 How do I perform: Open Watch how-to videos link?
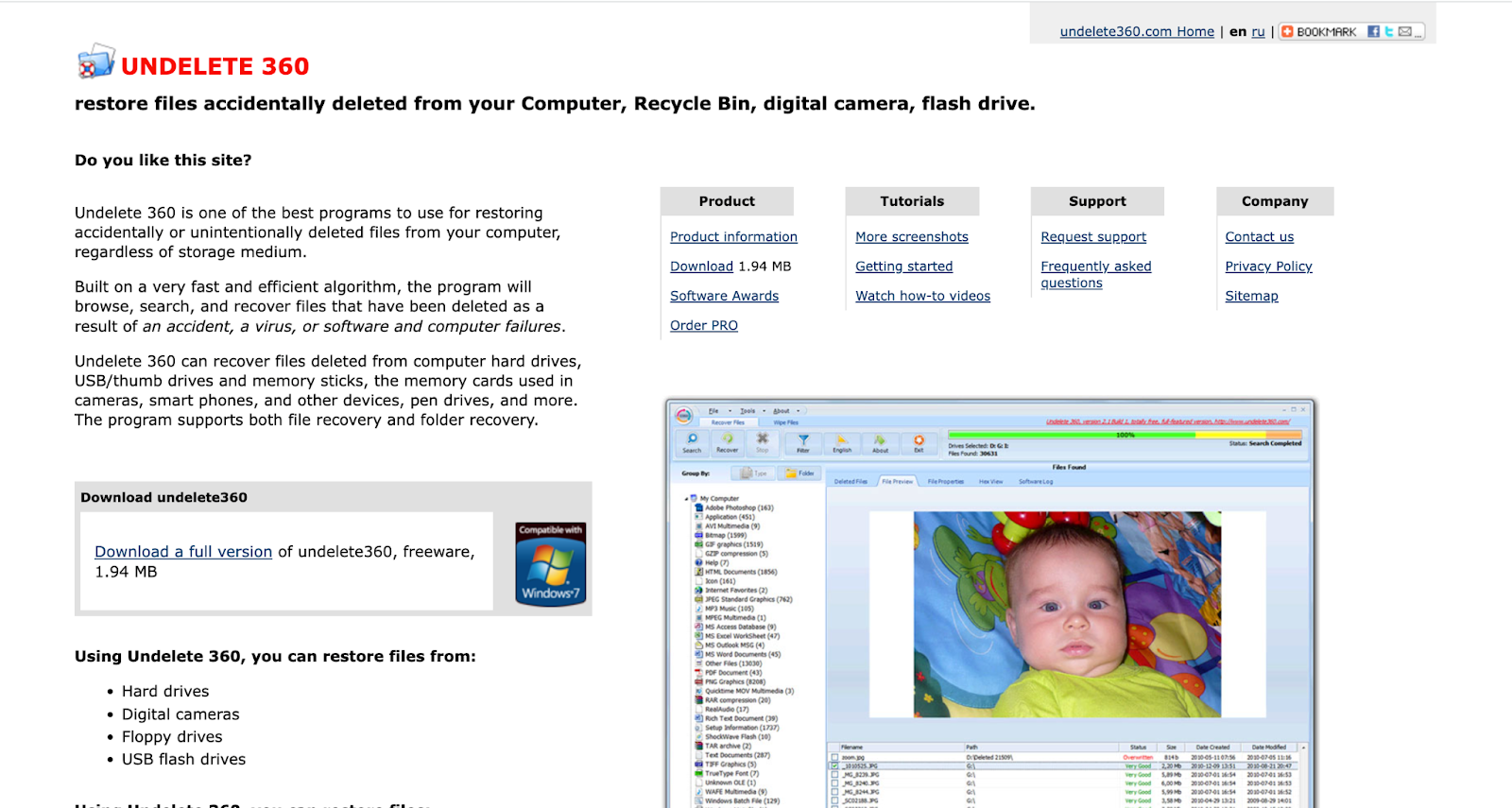tap(923, 296)
